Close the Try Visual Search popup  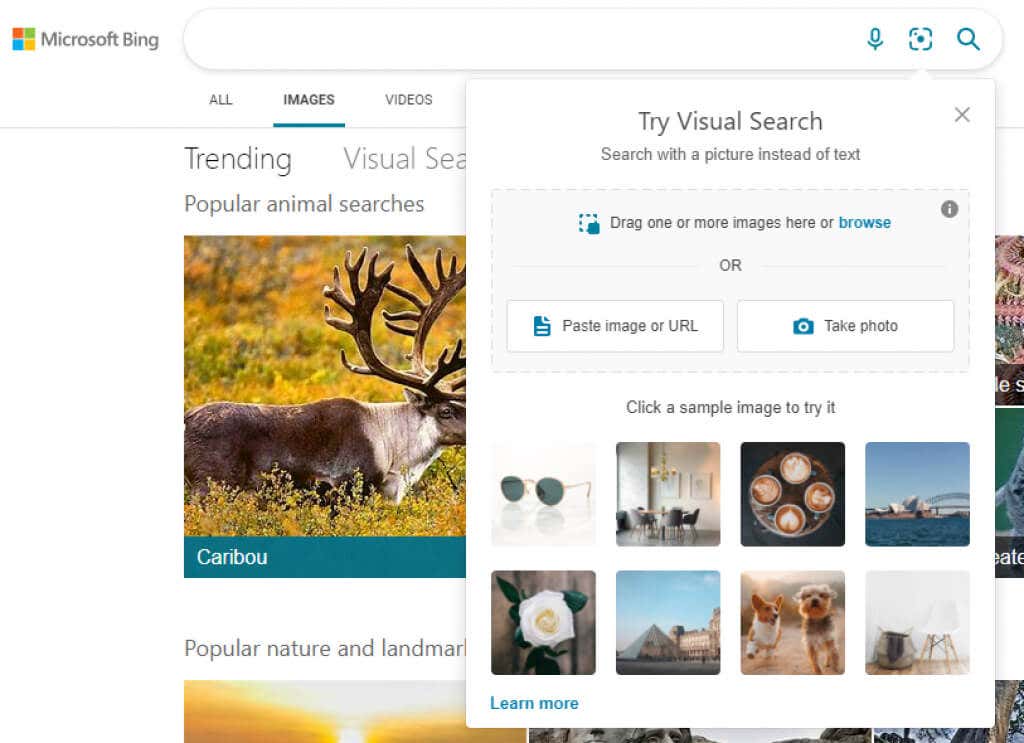point(962,115)
